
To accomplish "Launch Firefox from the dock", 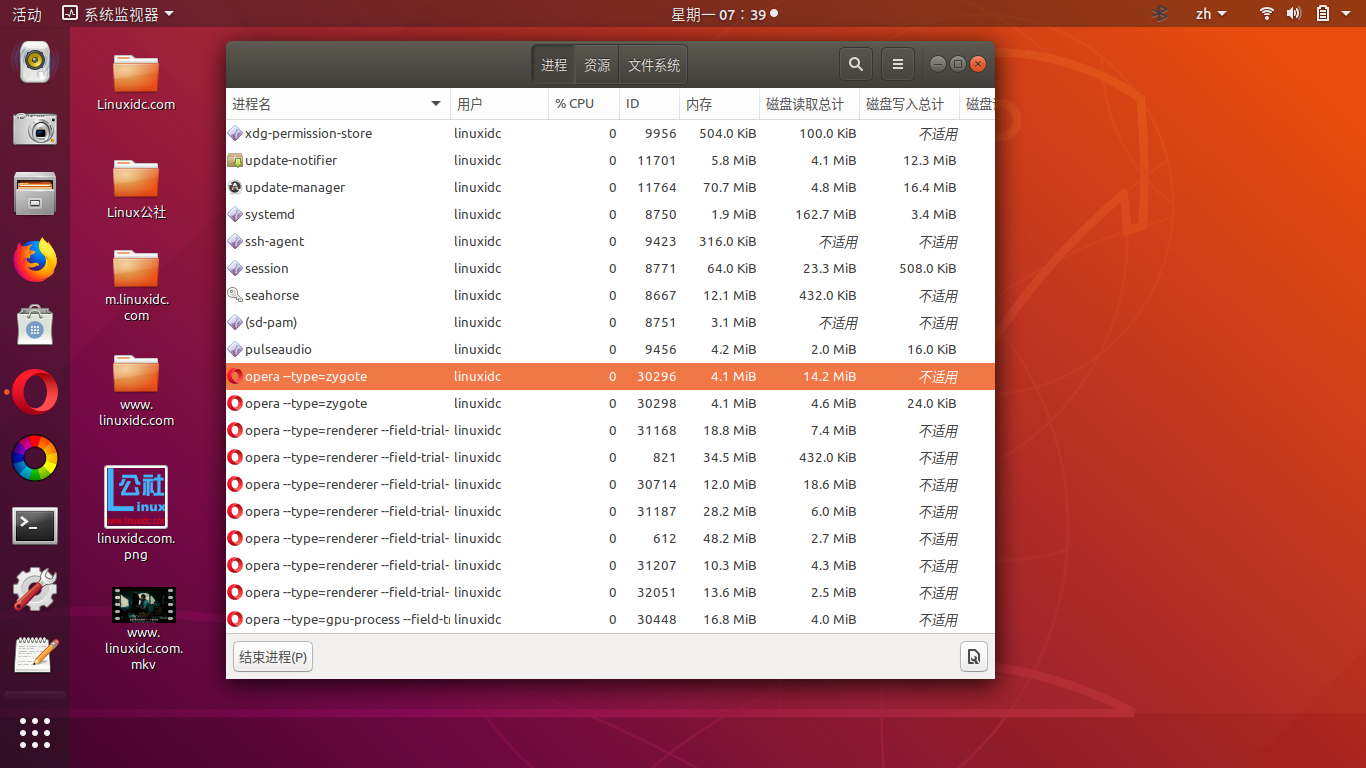I will point(35,260).
